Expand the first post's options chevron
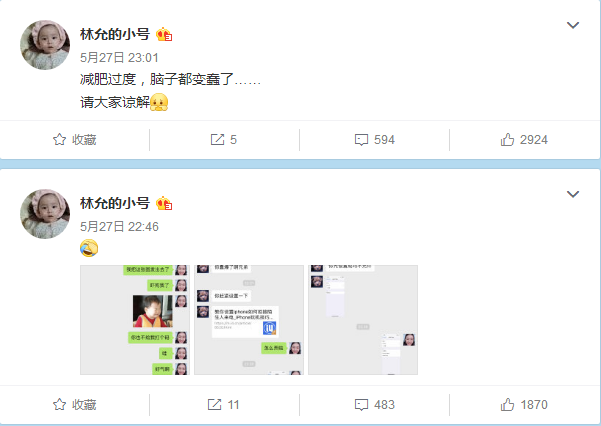The width and height of the screenshot is (601, 426). [573, 25]
